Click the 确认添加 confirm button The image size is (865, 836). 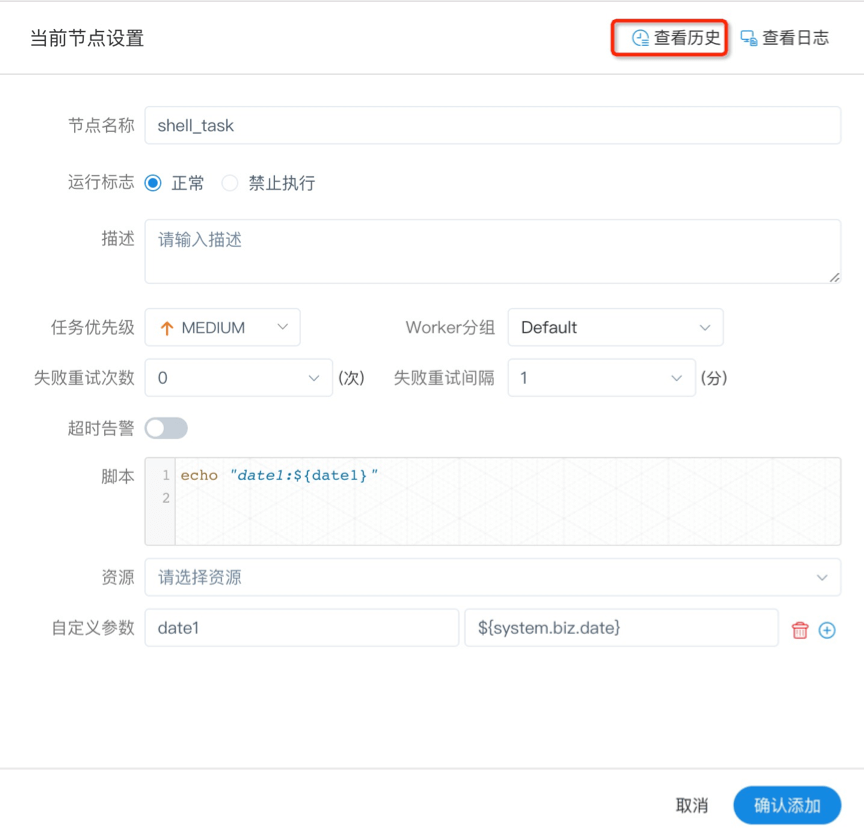pos(787,805)
